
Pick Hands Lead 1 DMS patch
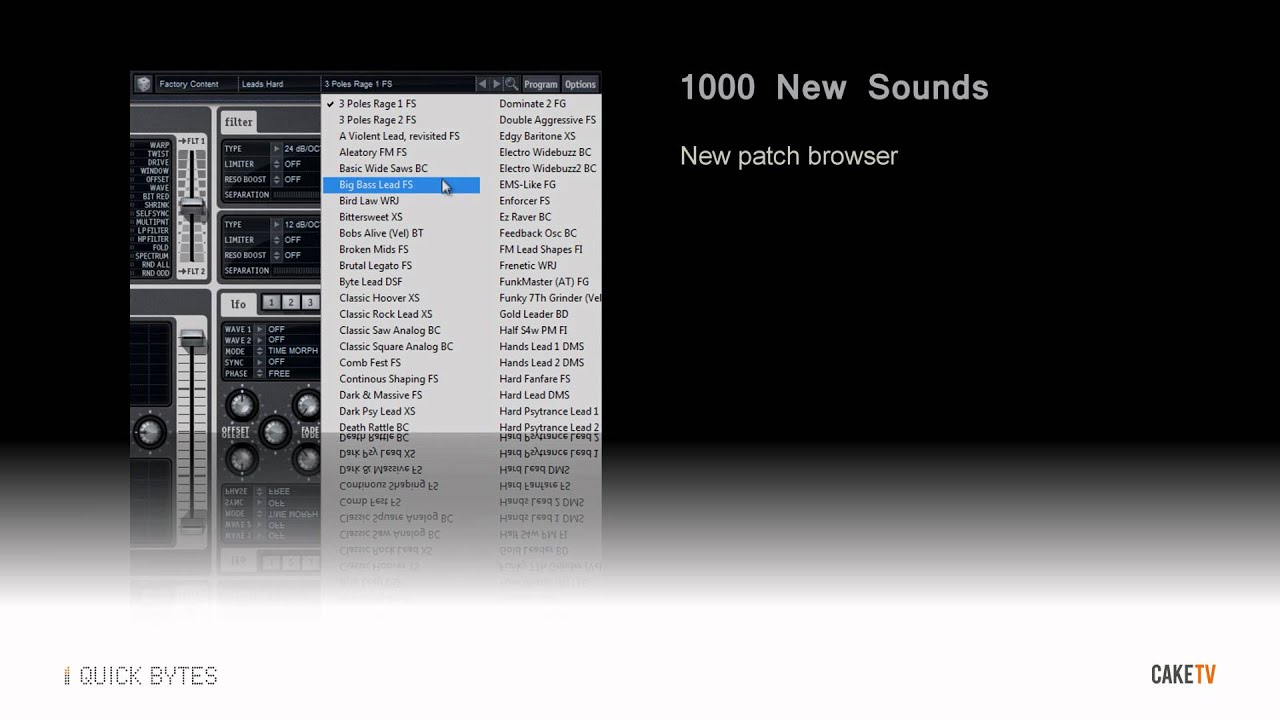541,347
